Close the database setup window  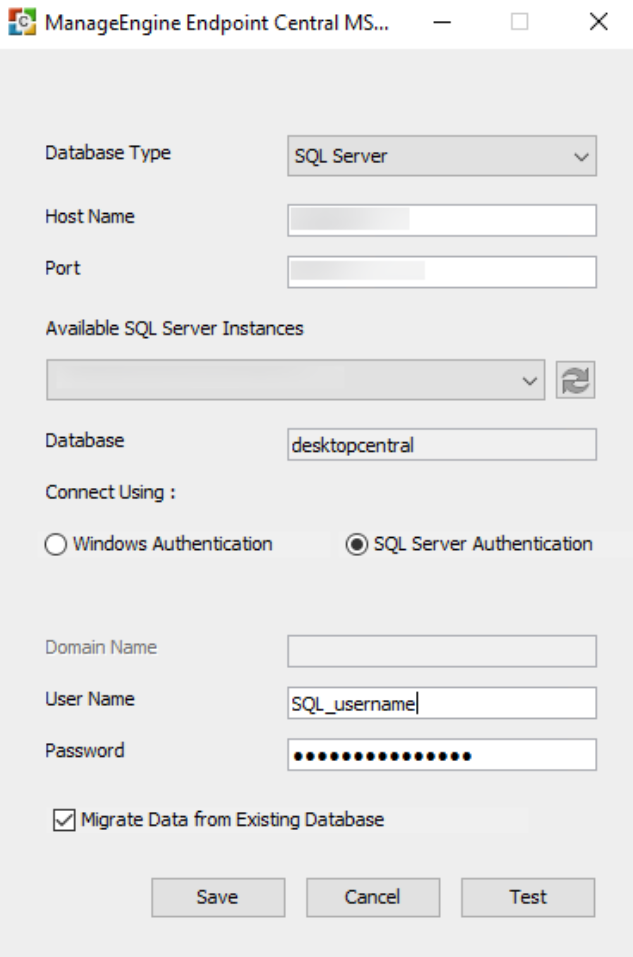599,24
